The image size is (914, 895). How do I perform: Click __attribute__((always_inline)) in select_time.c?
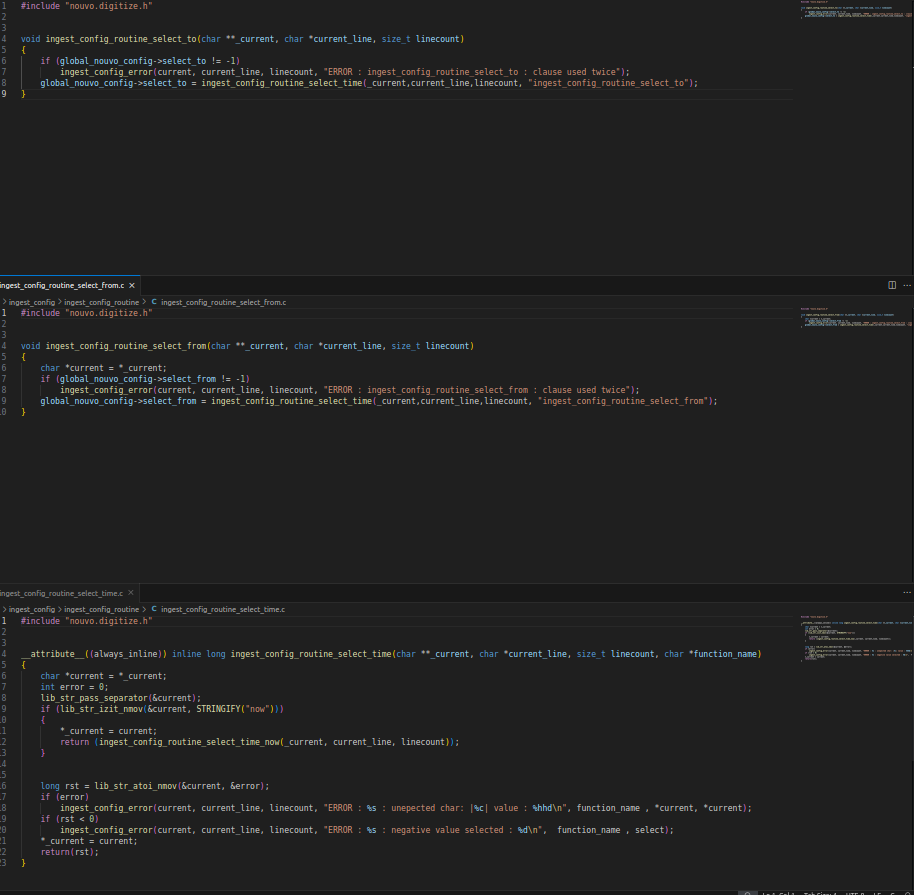tap(94, 654)
